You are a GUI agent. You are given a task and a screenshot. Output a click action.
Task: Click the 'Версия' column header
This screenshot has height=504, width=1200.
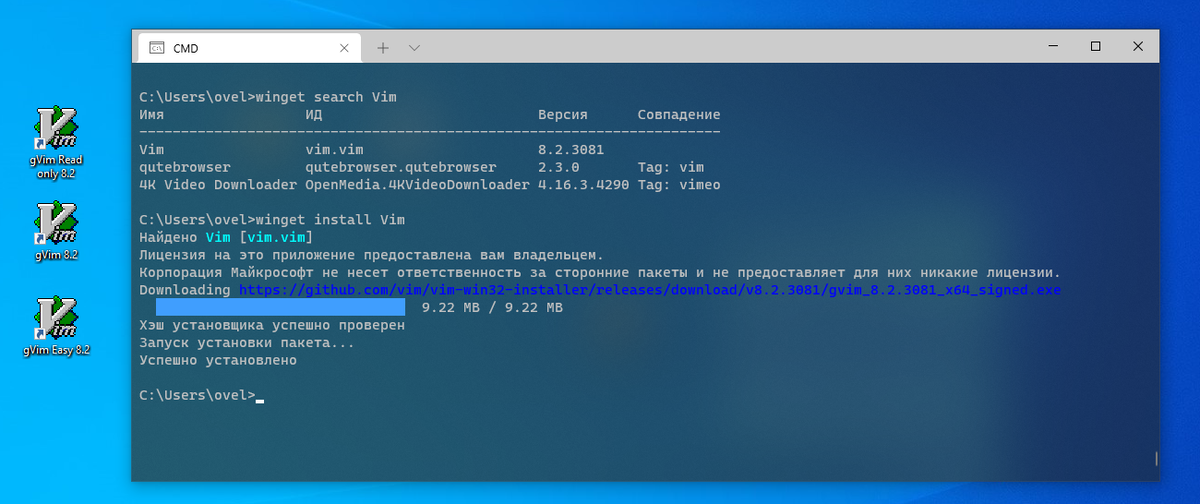pyautogui.click(x=563, y=115)
